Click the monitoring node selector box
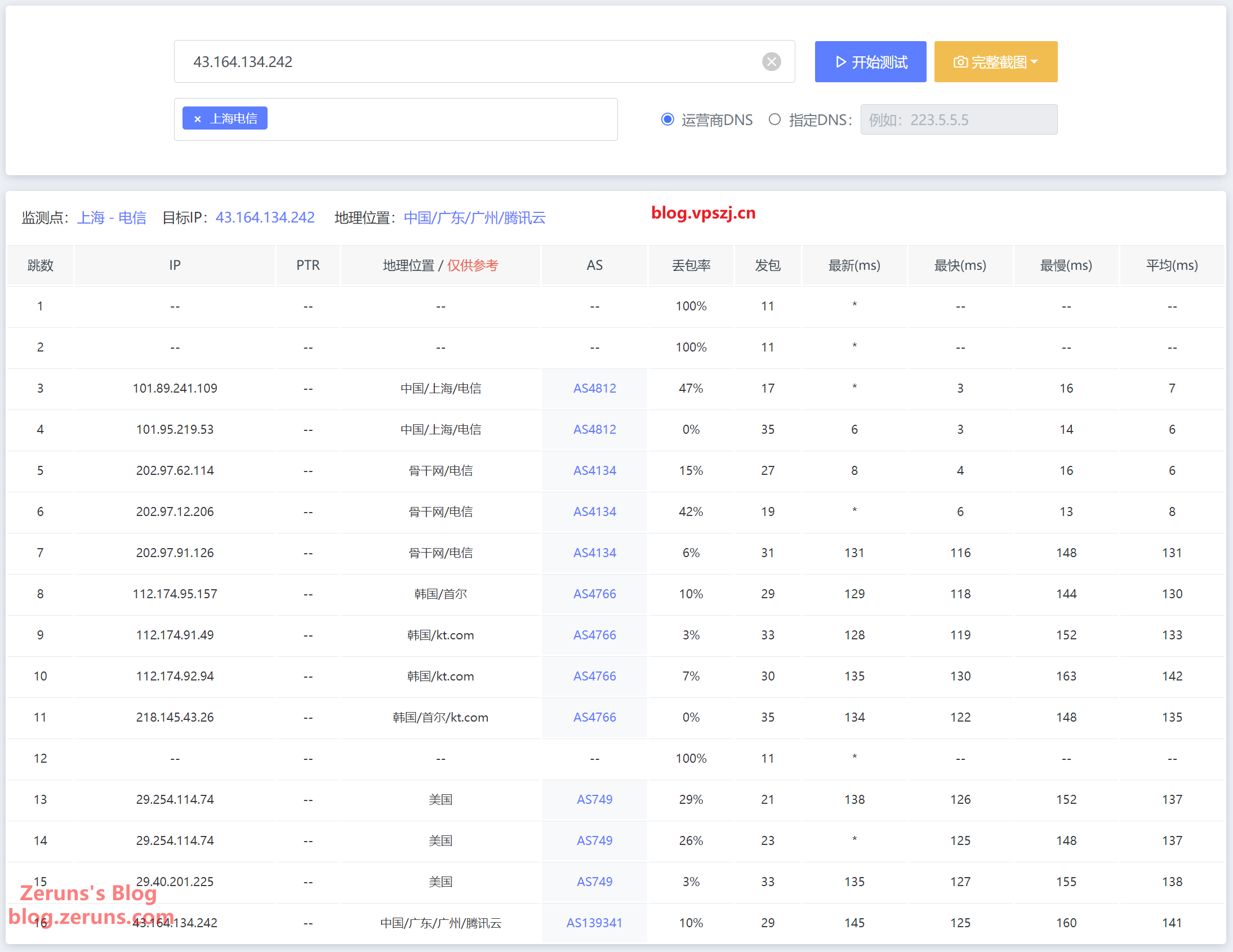 440,119
